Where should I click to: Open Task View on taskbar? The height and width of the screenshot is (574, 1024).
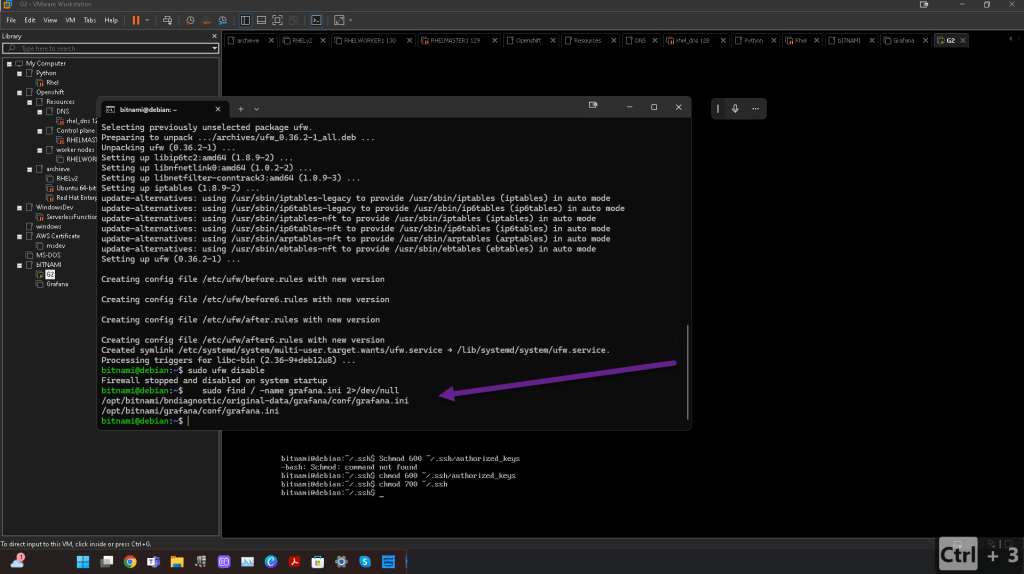106,562
